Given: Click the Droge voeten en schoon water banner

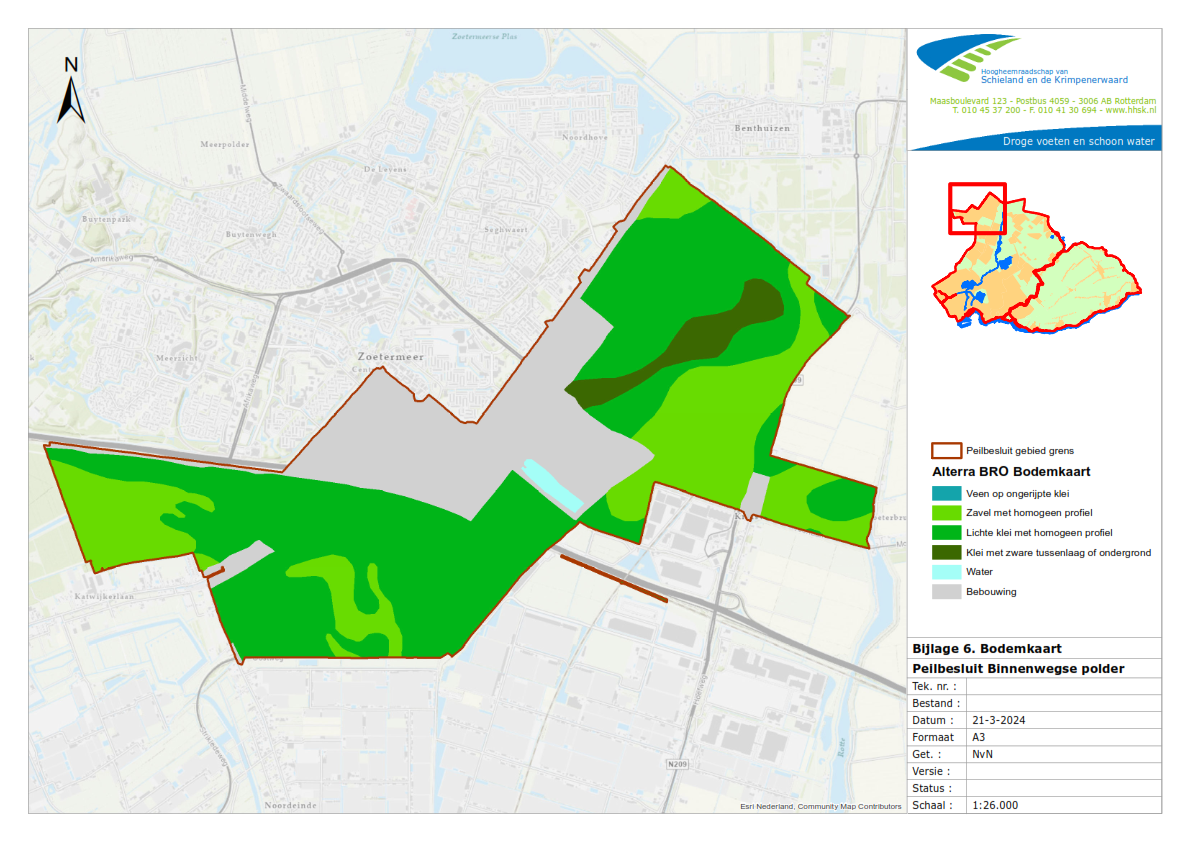Looking at the screenshot, I should tap(1078, 142).
